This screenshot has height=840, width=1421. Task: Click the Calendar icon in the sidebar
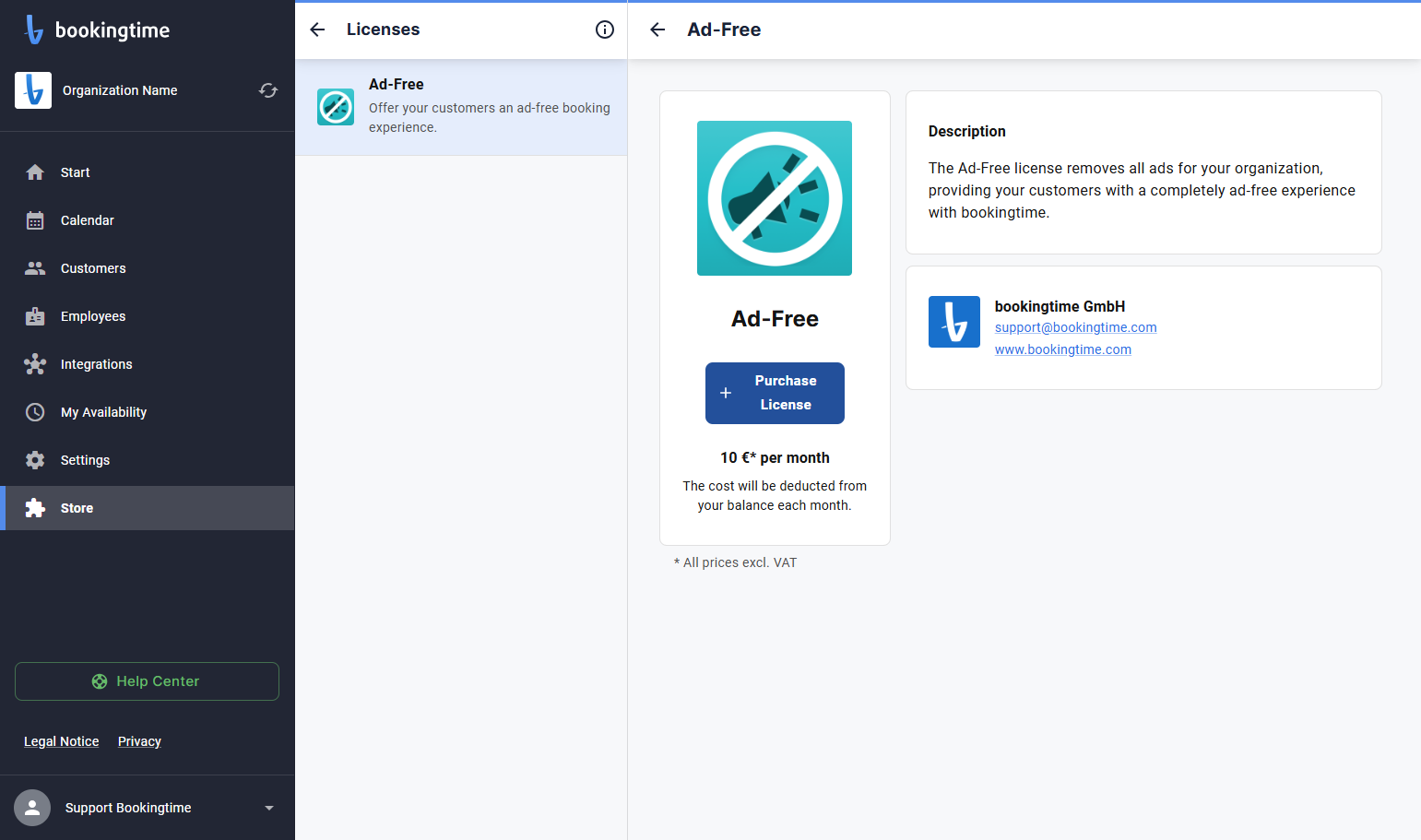click(x=35, y=220)
